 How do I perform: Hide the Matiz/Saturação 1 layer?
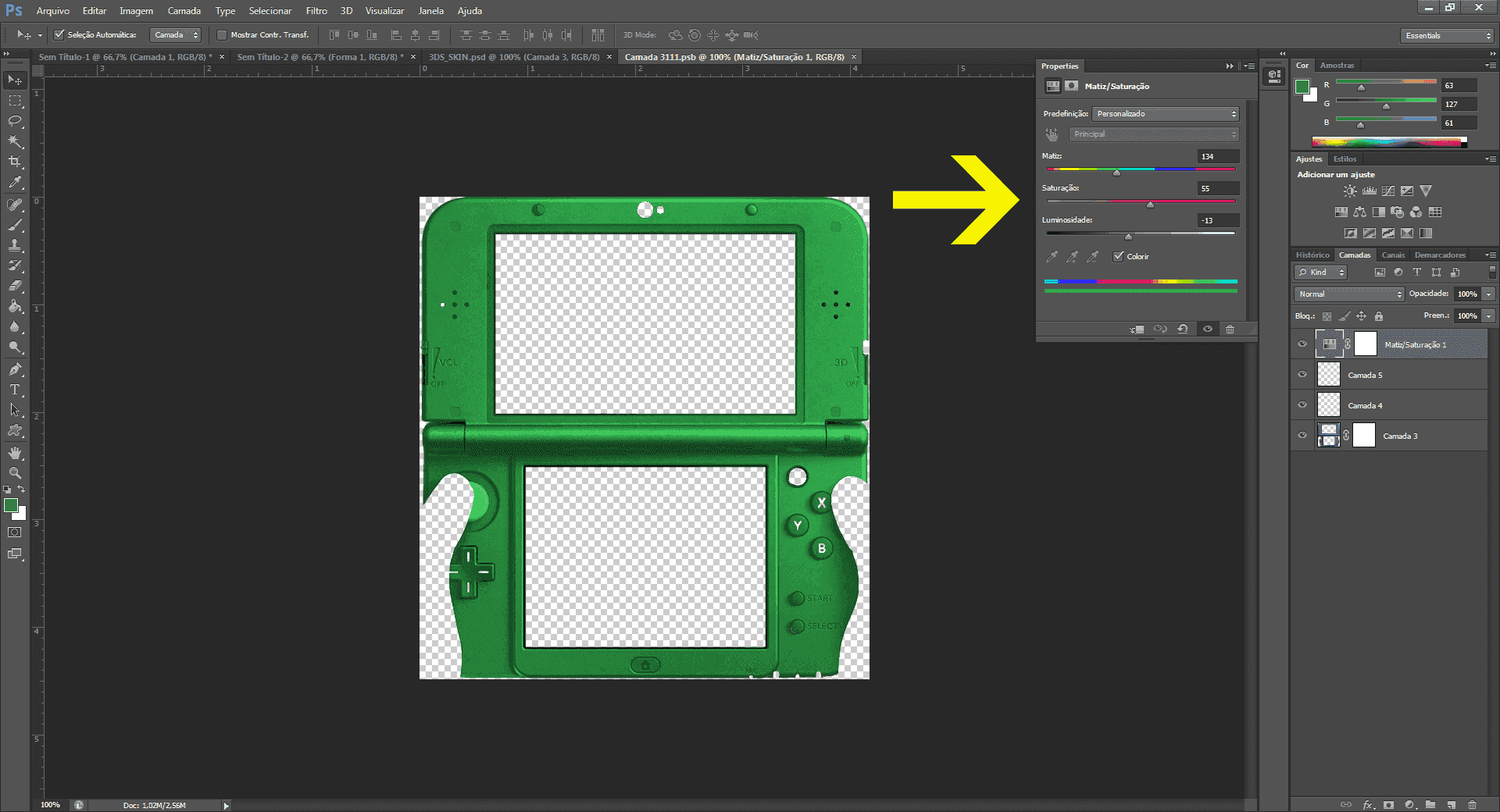[x=1302, y=344]
